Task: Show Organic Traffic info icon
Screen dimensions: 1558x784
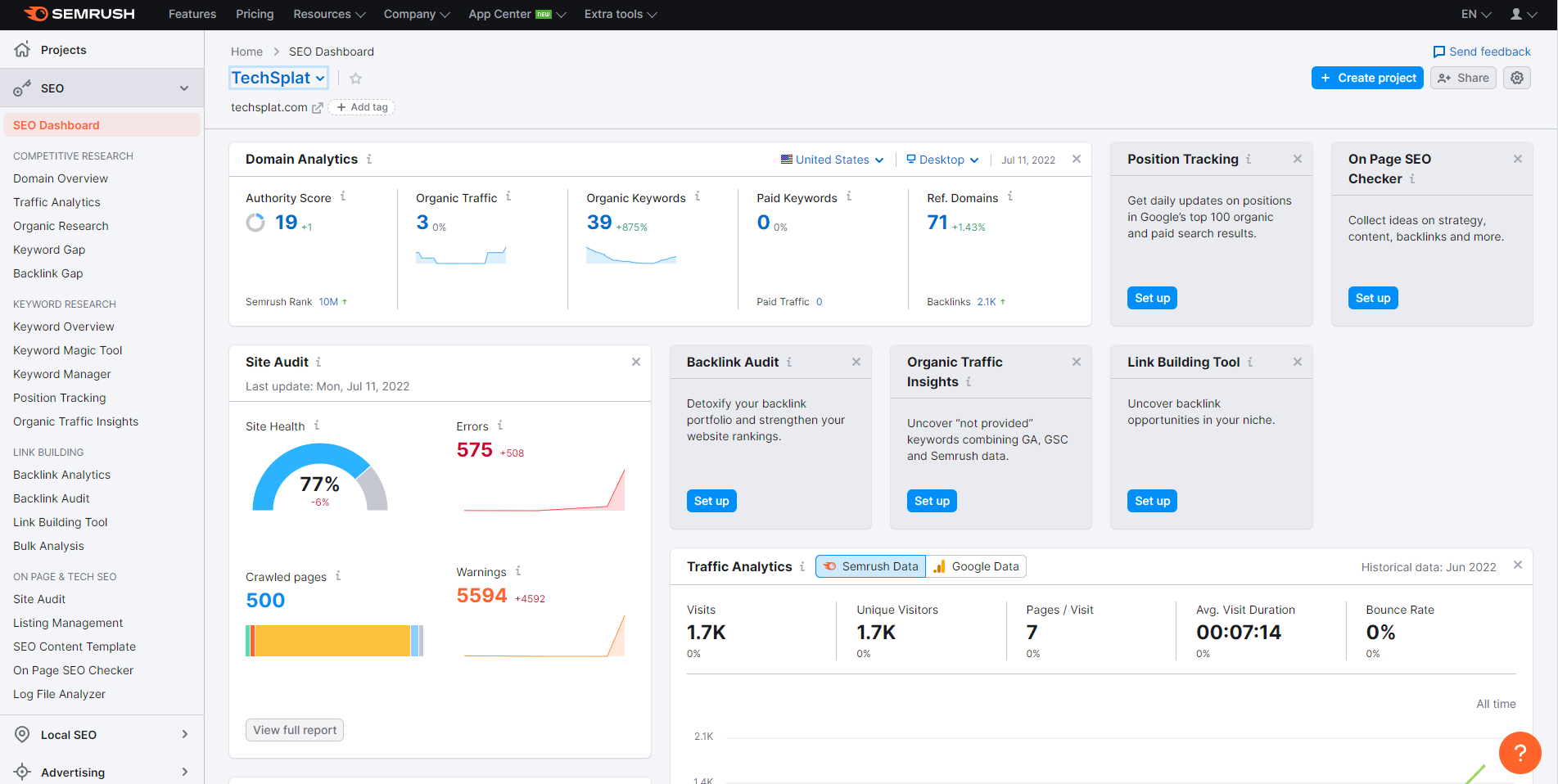Action: [x=508, y=196]
